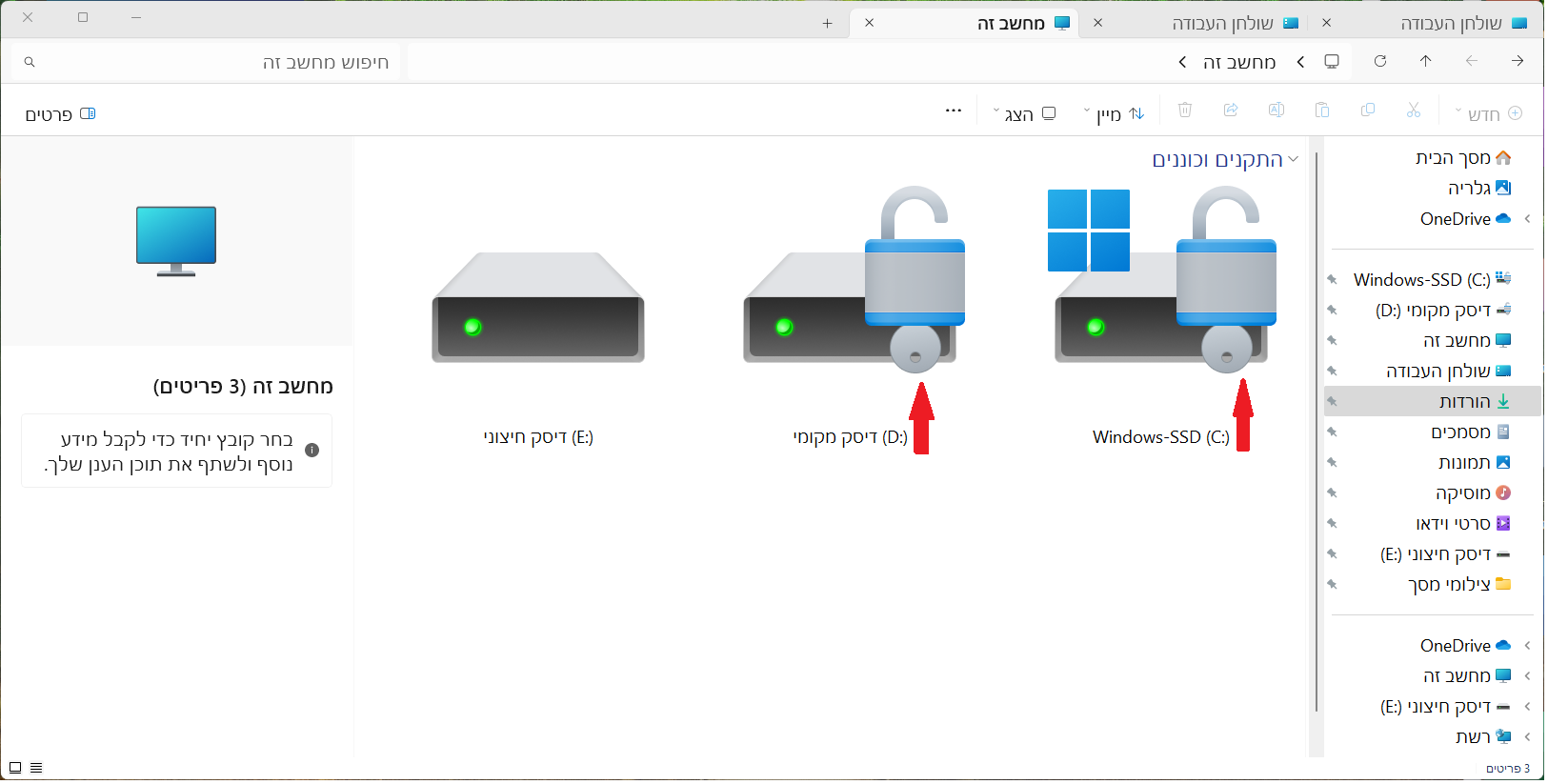Select the OneDrive entry directly beneath גלריה
The width and height of the screenshot is (1548, 784).
click(x=1465, y=219)
